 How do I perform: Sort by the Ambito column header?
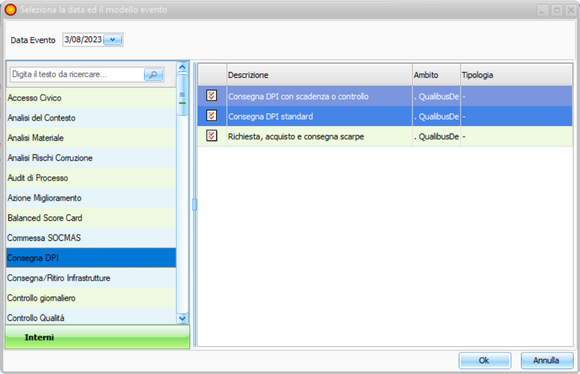(x=436, y=75)
